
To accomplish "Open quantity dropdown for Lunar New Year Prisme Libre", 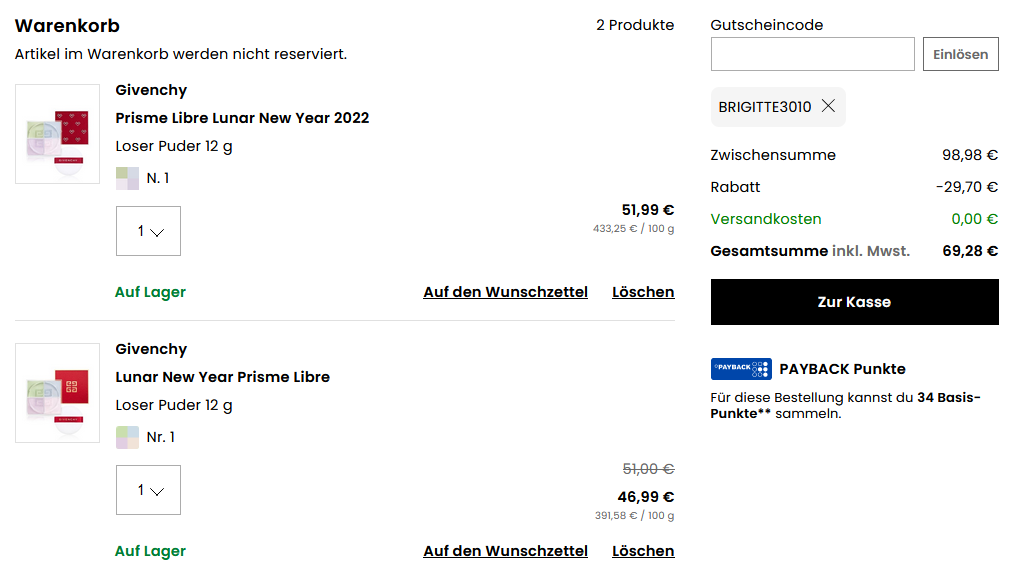I will tap(148, 490).
